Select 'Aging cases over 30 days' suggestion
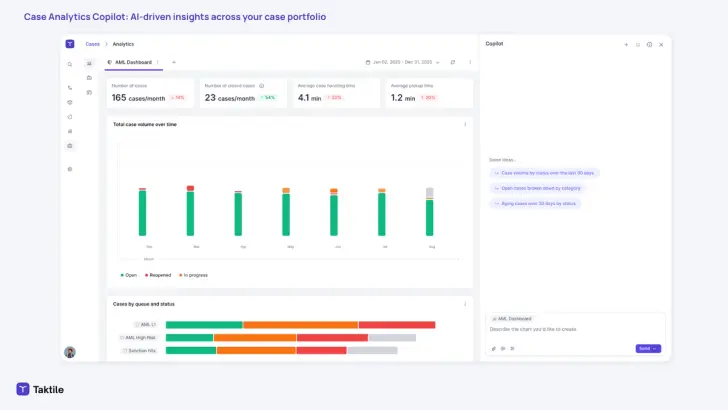 click(x=535, y=204)
